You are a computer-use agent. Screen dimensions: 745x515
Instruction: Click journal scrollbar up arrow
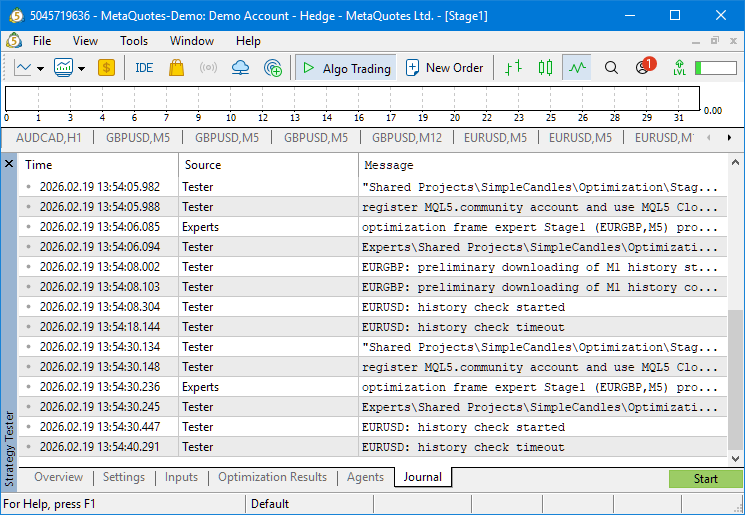point(735,162)
